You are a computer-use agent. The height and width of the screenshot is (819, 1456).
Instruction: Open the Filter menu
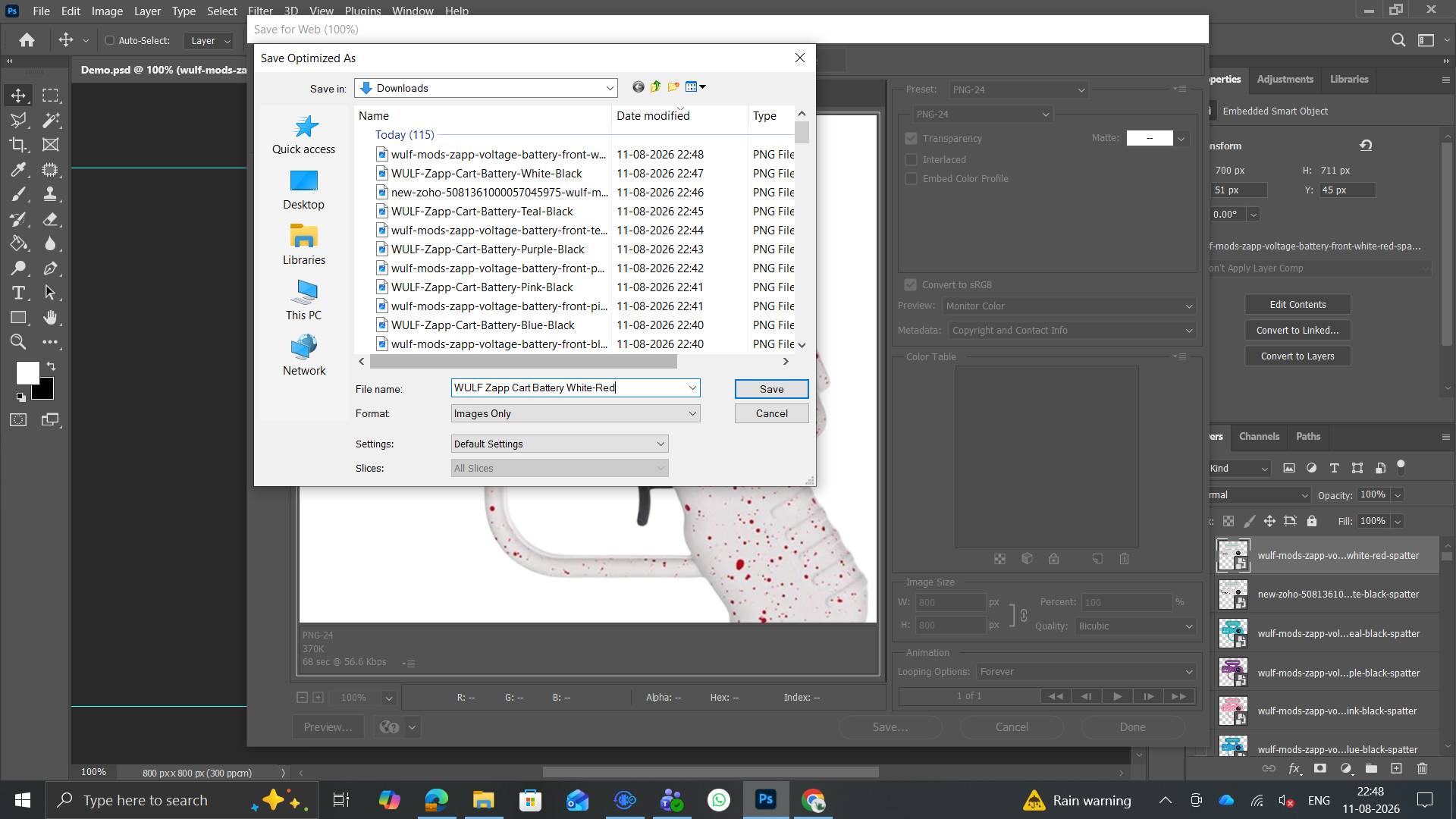coord(259,11)
